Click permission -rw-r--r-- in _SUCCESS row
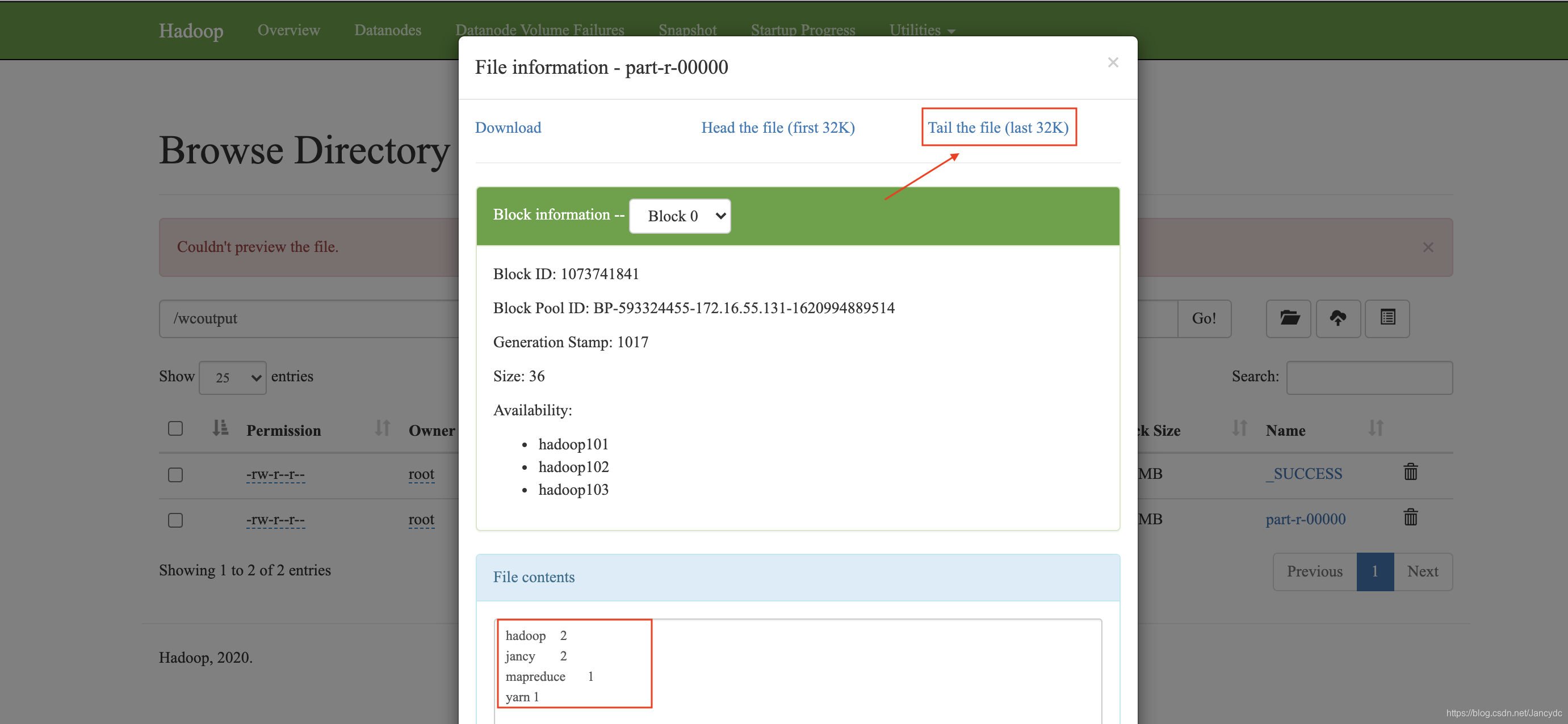The height and width of the screenshot is (724, 1568). coord(275,474)
